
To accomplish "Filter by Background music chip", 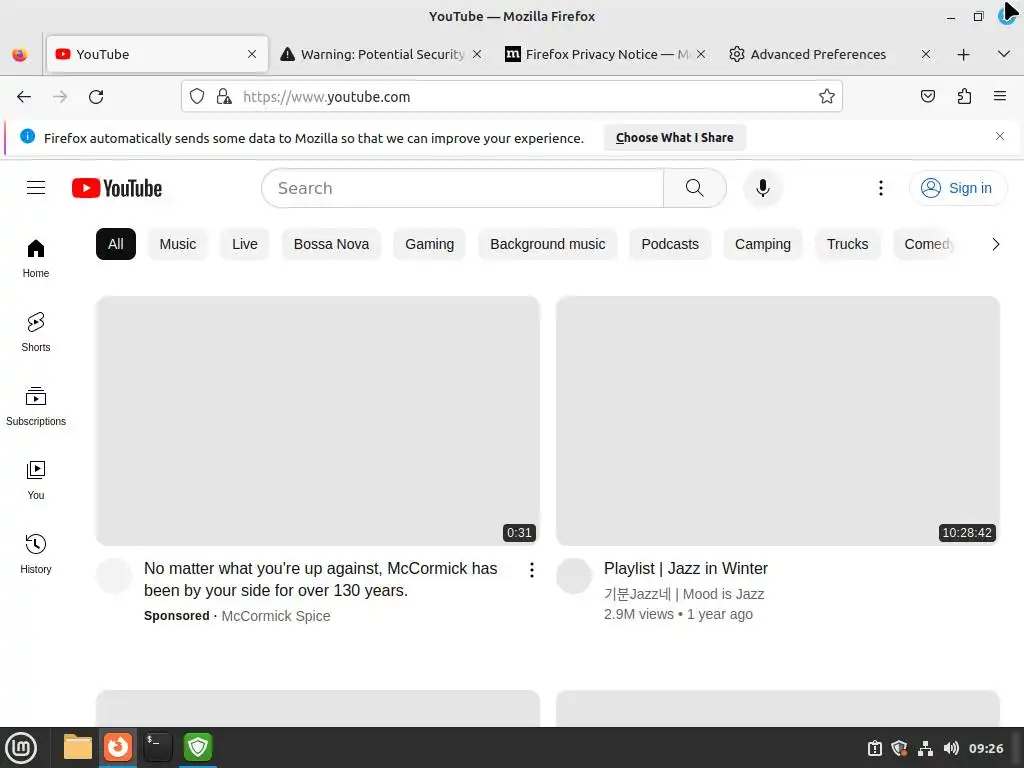I will pyautogui.click(x=547, y=244).
